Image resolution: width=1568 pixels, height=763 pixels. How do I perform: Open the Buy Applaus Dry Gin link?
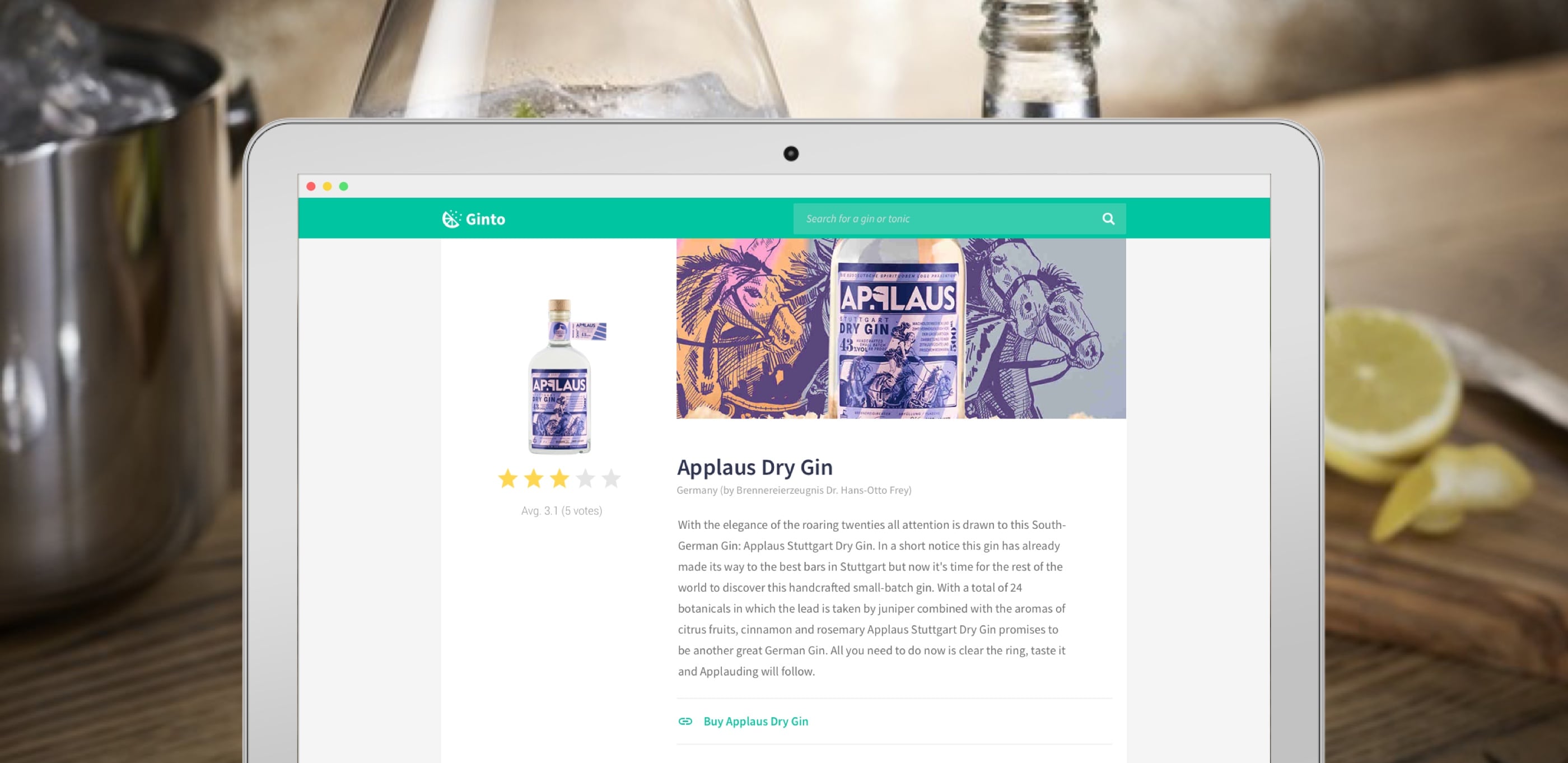(x=755, y=721)
